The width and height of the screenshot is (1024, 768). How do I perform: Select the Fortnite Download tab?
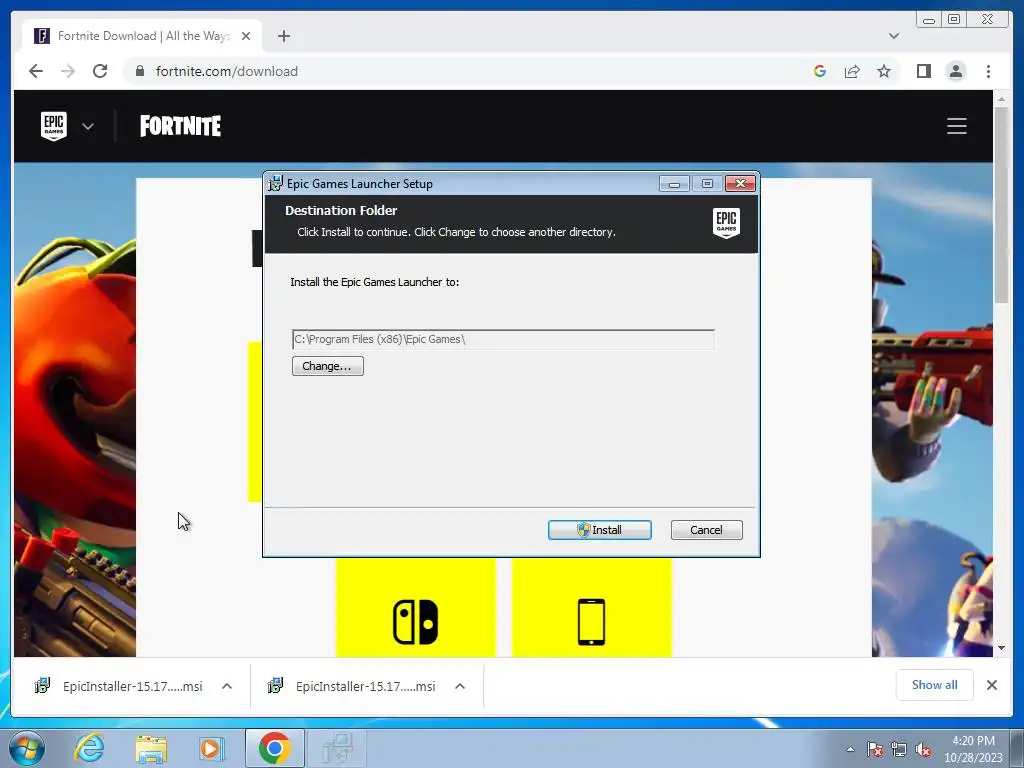(142, 36)
